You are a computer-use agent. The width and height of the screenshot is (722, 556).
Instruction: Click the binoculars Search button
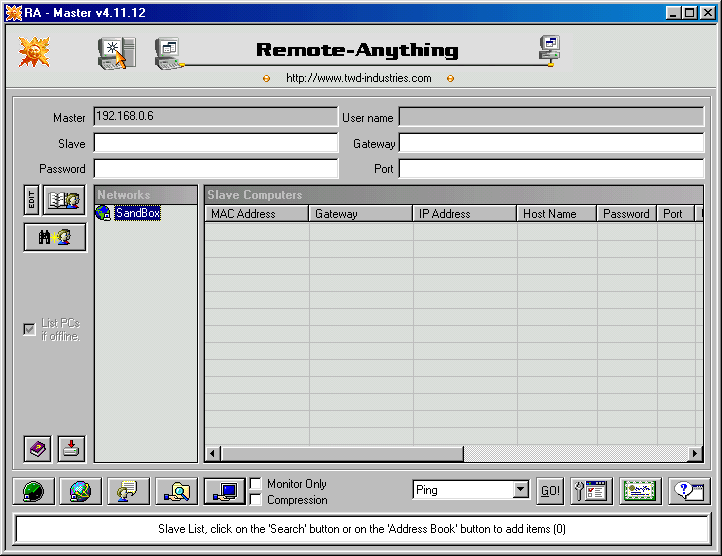click(55, 237)
